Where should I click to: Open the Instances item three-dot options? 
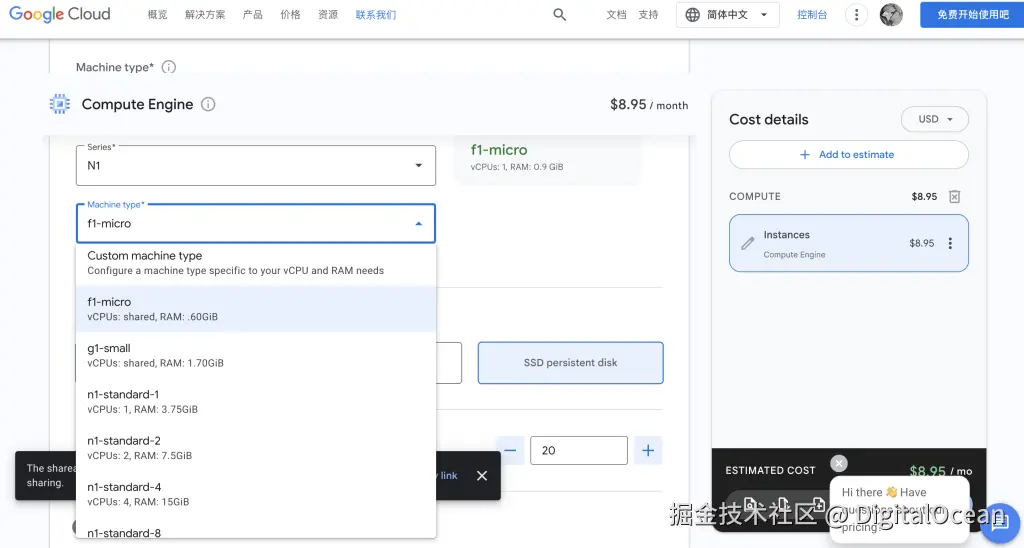pyautogui.click(x=950, y=243)
